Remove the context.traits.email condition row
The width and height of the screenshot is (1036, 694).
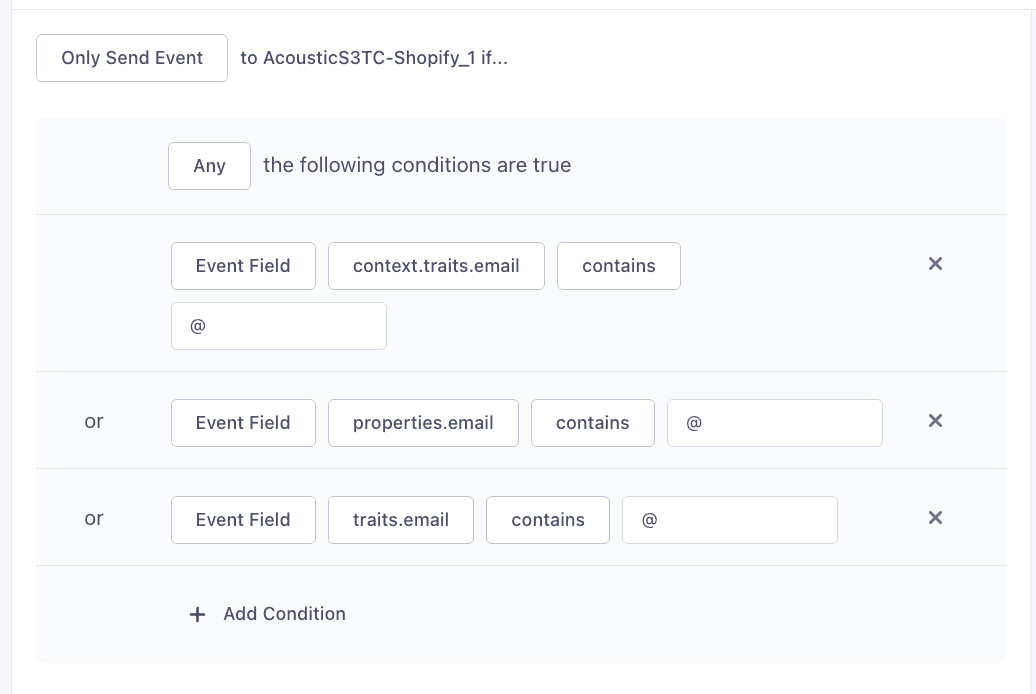[935, 264]
